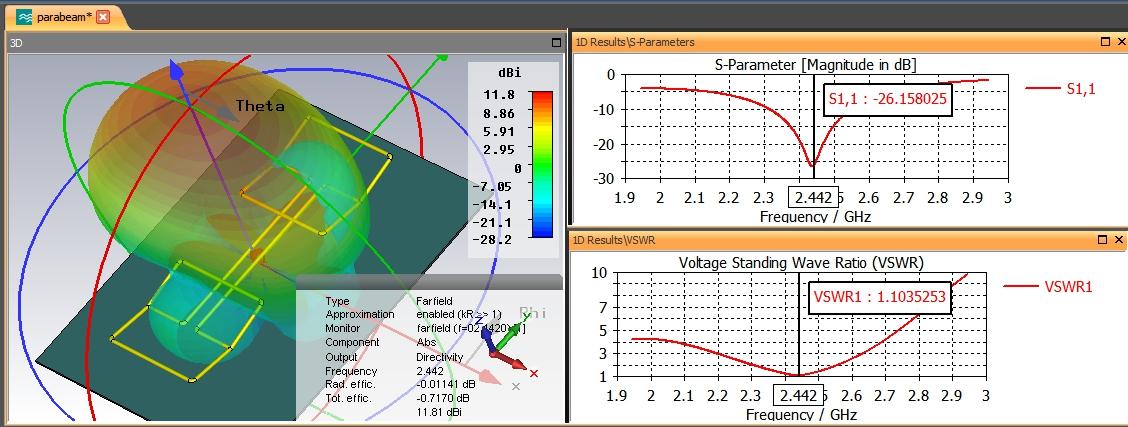Click the Theta axis label
The image size is (1128, 427).
260,106
